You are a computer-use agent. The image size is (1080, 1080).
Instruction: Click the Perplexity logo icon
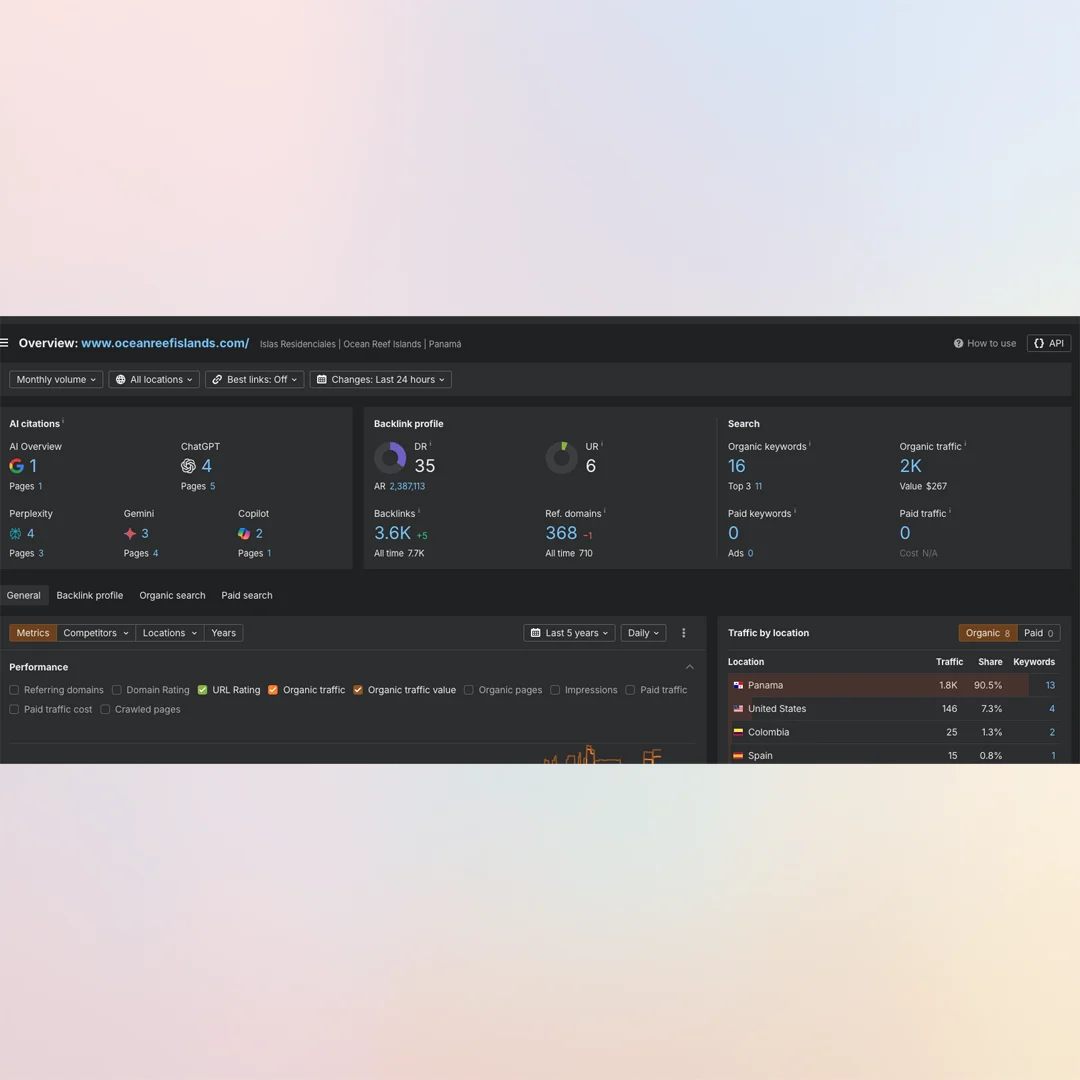(16, 534)
